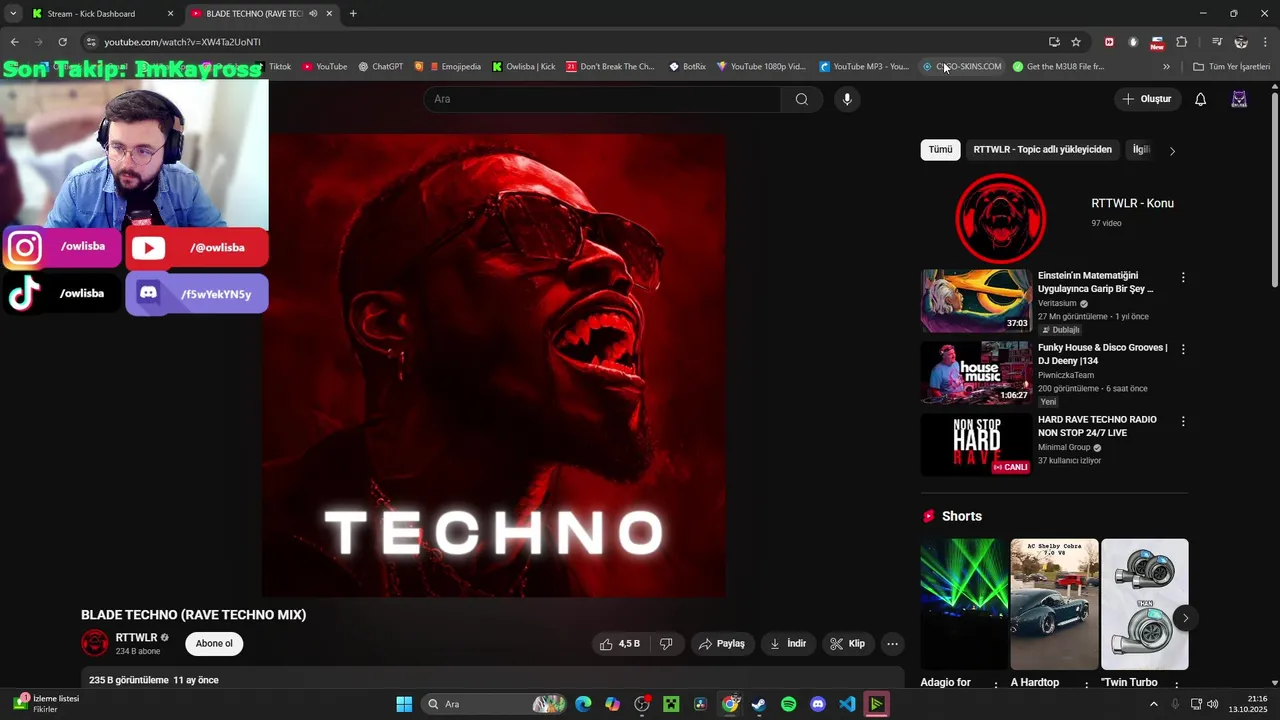Image resolution: width=1280 pixels, height=720 pixels.
Task: Open the Twin Turbo Short thumbnail
Action: (1145, 604)
